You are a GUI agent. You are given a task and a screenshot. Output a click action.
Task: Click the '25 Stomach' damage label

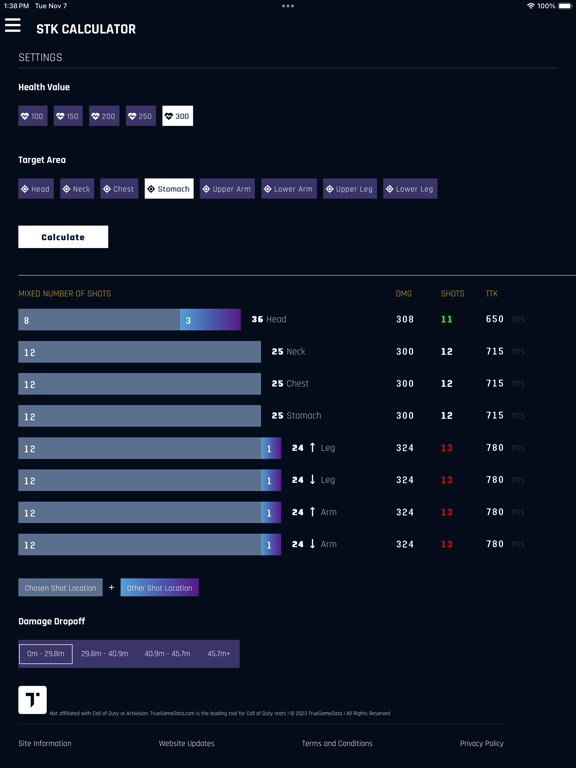click(296, 416)
